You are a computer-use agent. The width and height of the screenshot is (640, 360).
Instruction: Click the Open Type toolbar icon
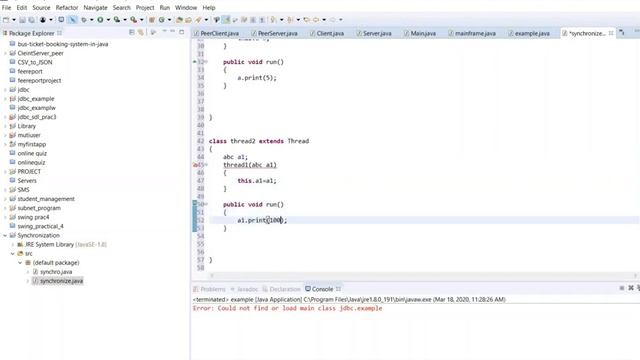(179, 20)
